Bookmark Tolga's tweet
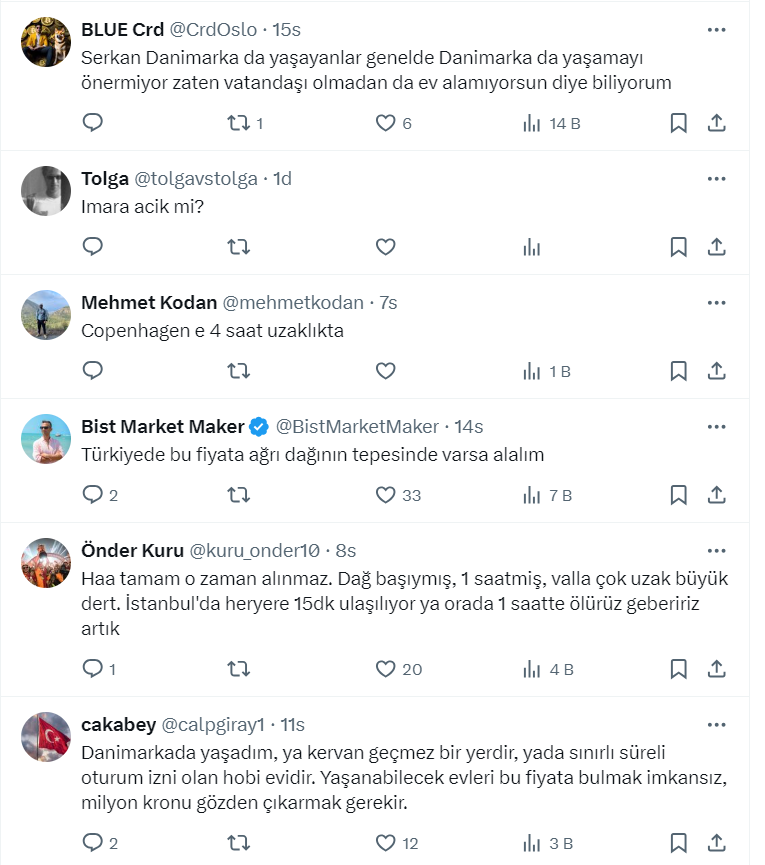Screen dimensions: 765x865 point(678,246)
